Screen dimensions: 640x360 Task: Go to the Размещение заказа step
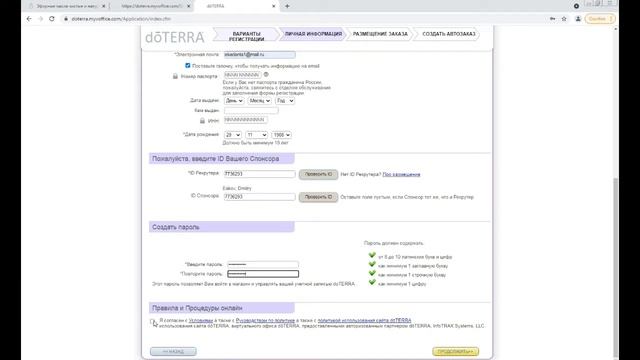[380, 34]
